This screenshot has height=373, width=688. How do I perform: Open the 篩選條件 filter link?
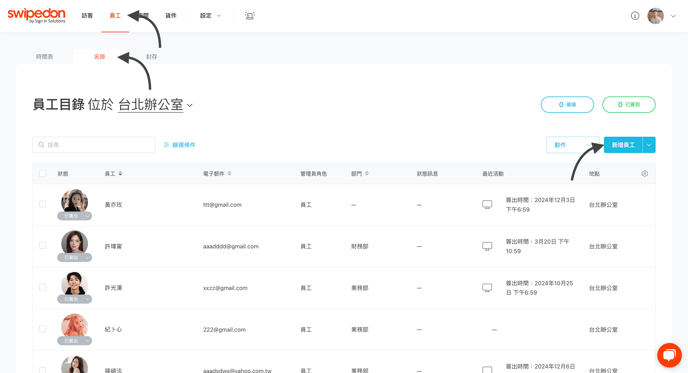click(183, 145)
